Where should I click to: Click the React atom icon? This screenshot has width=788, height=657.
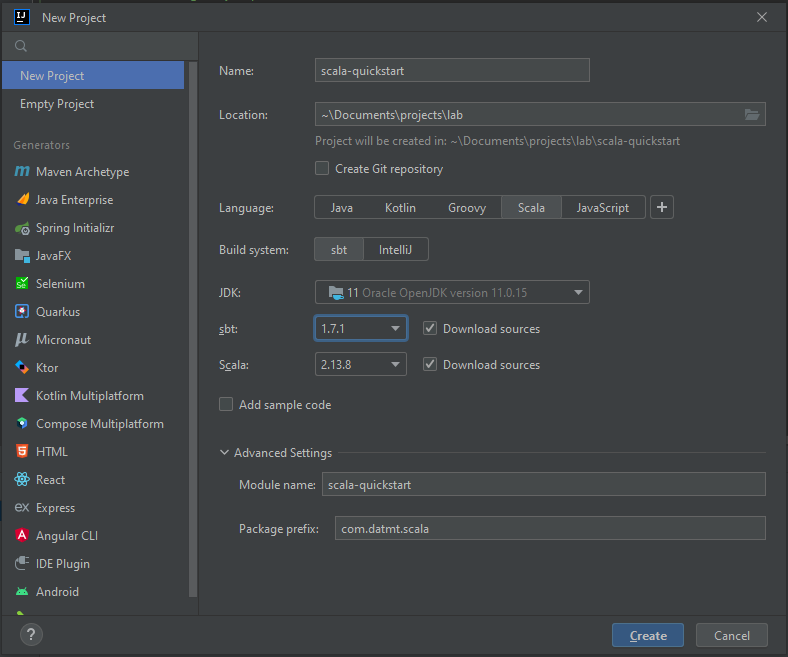[22, 480]
